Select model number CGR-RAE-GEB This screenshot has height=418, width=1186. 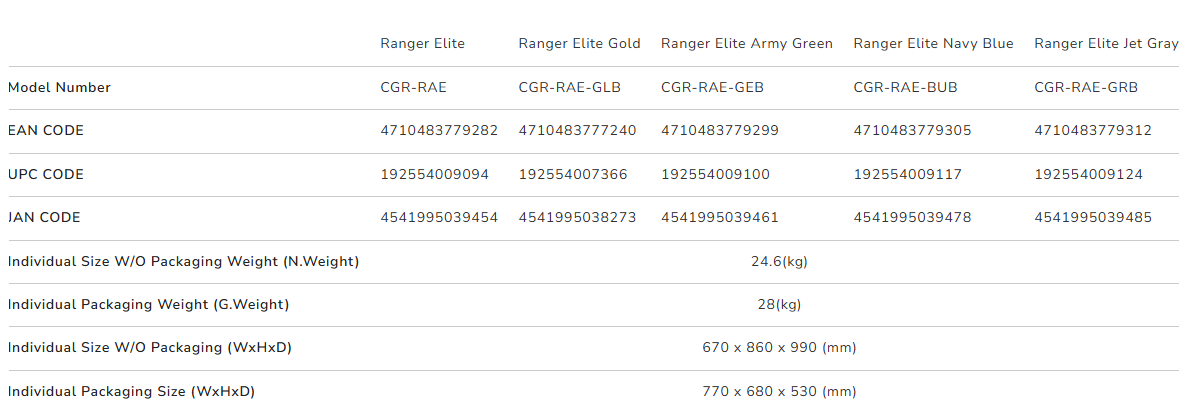[712, 88]
